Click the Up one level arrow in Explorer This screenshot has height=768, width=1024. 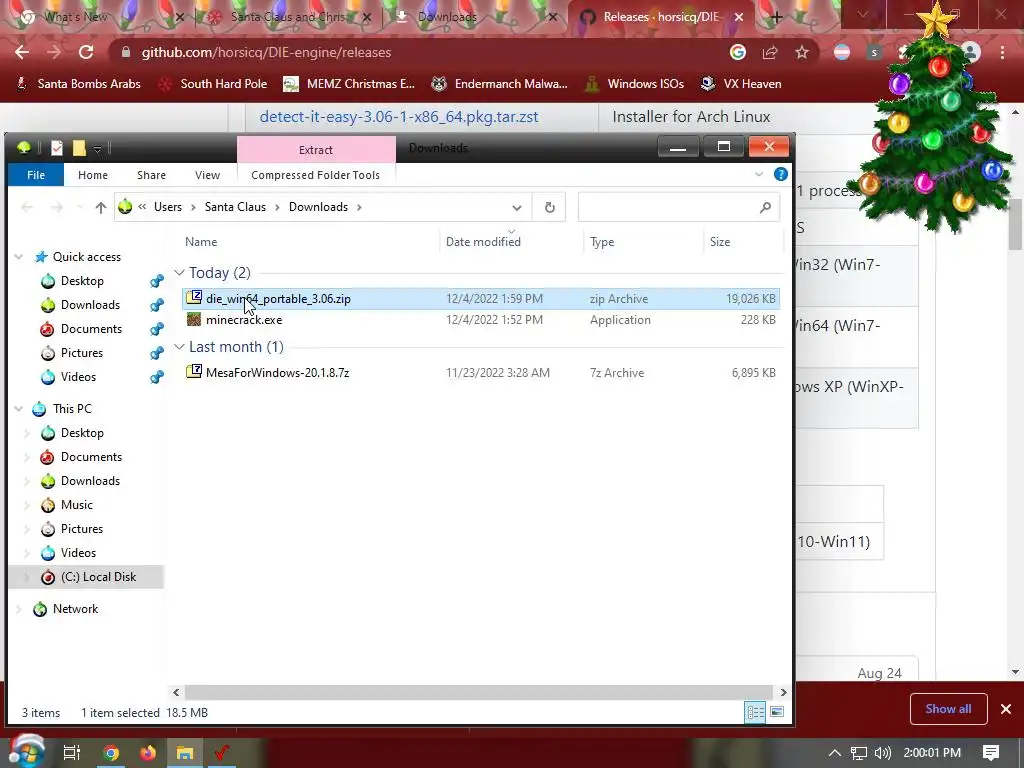coord(101,207)
